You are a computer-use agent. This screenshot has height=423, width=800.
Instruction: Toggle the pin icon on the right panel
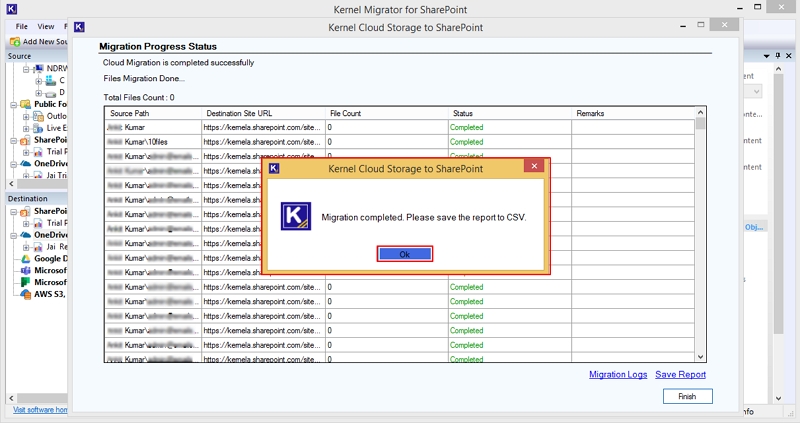click(778, 56)
